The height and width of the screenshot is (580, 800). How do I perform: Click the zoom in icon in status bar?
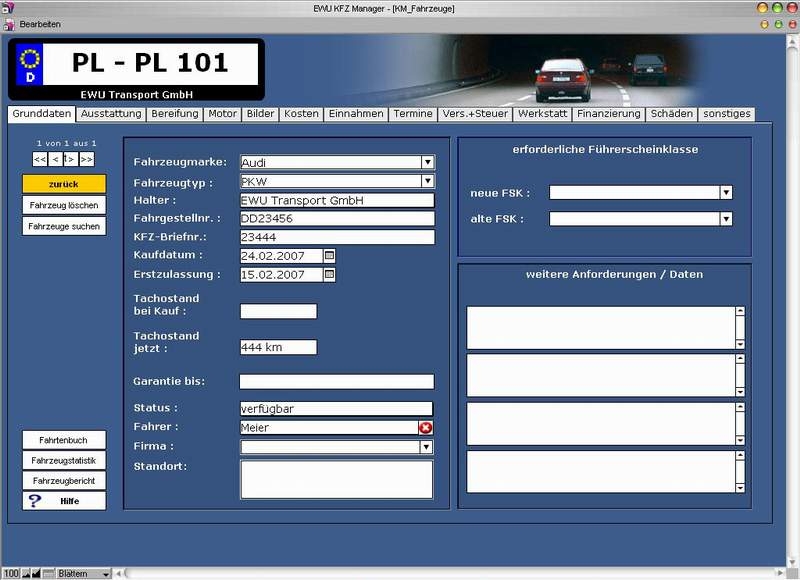[x=36, y=574]
